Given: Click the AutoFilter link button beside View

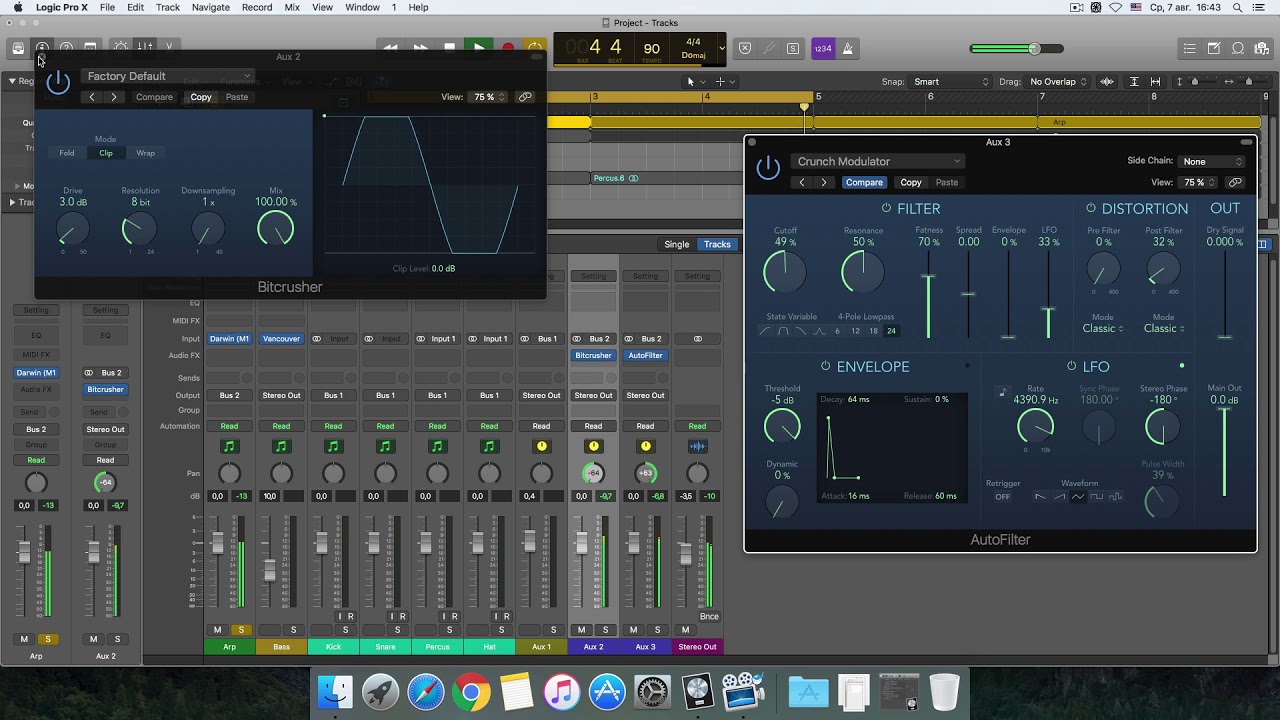Looking at the screenshot, I should [1235, 182].
